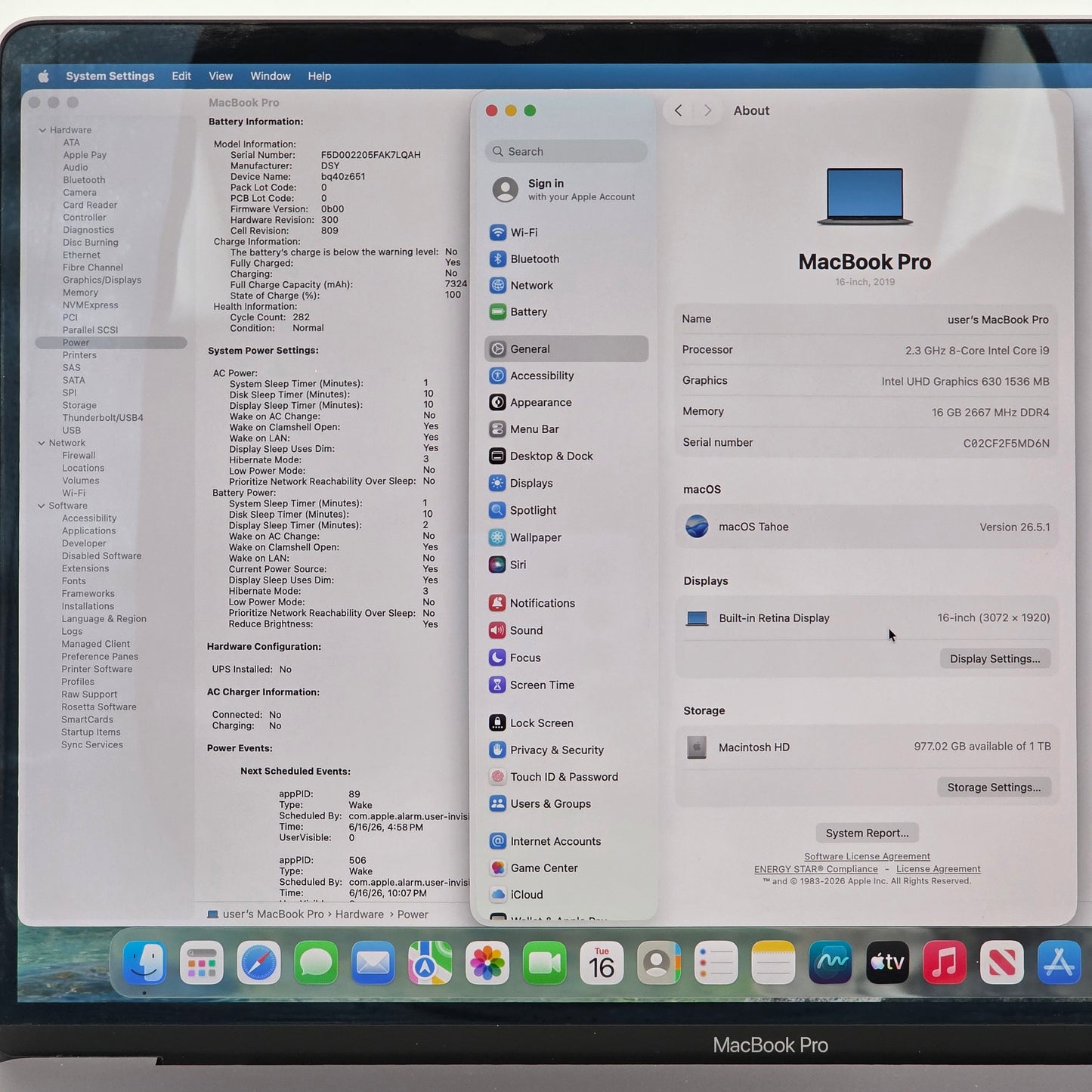Select Displays in settings sidebar
The width and height of the screenshot is (1092, 1092).
567,483
